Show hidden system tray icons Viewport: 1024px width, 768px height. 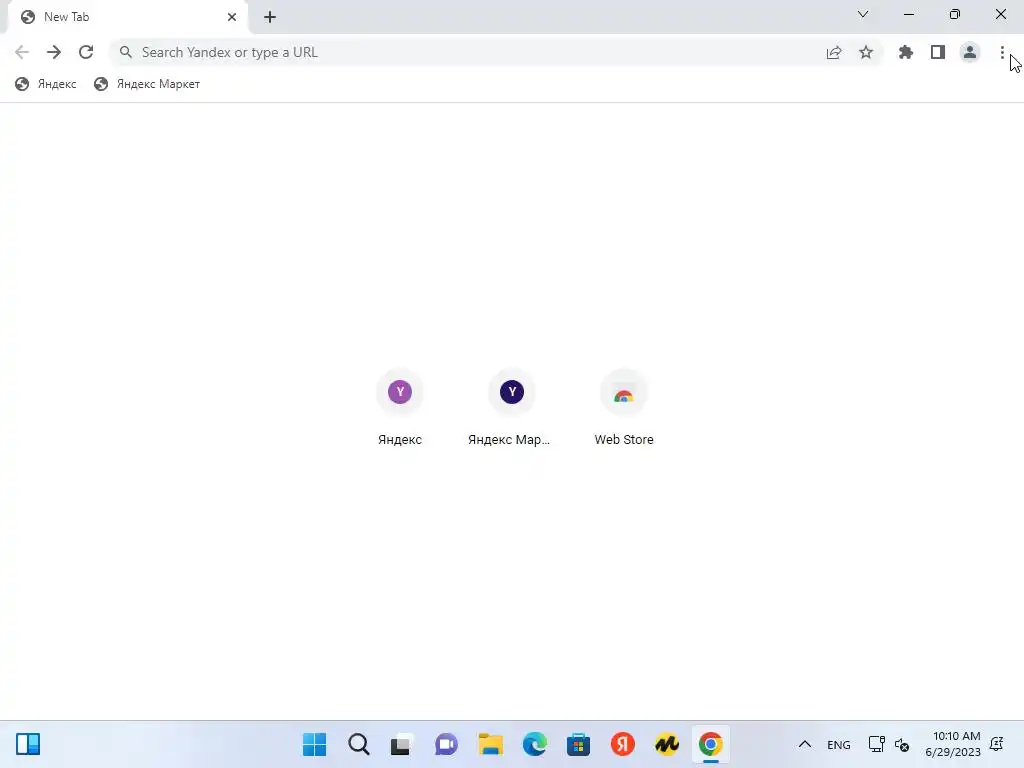[805, 744]
